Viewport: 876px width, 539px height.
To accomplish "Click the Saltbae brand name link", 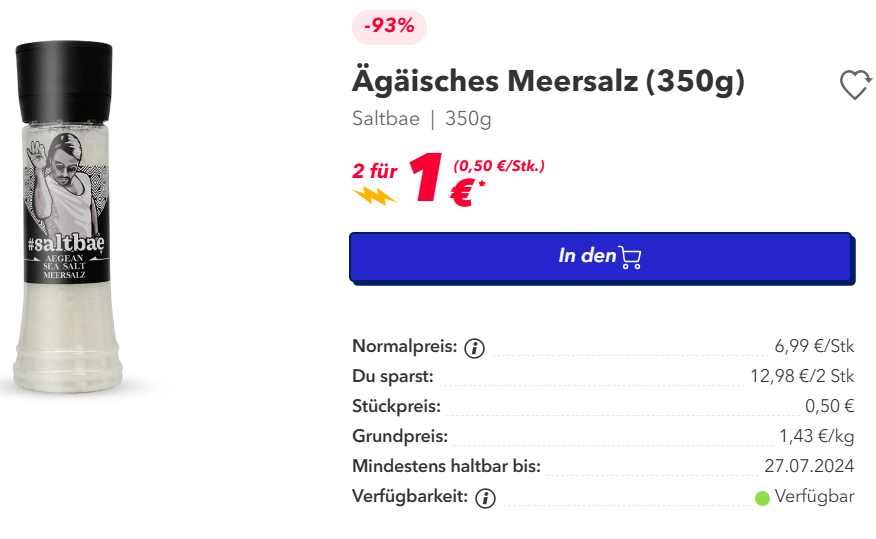I will coord(385,118).
